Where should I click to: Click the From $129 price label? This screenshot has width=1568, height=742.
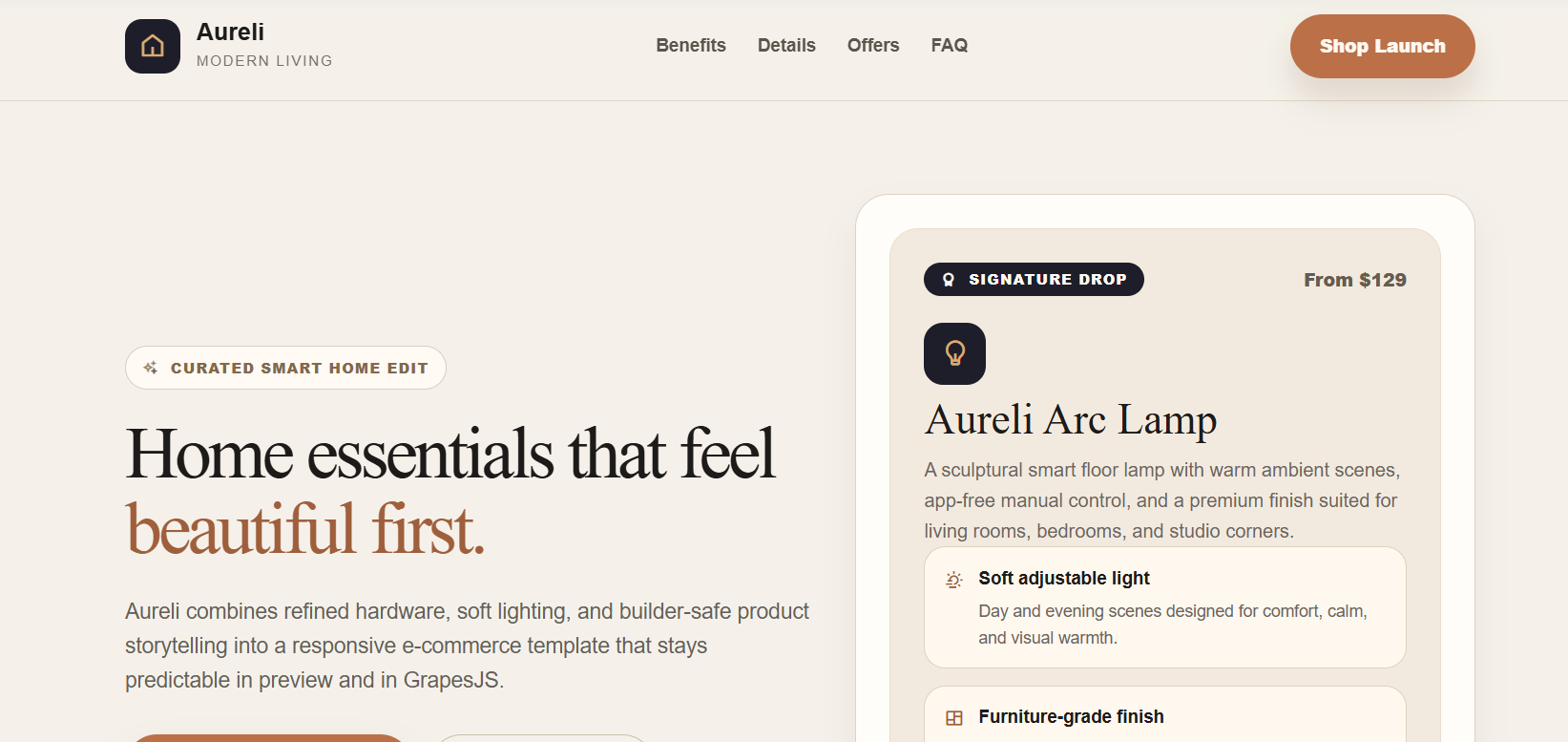point(1355,279)
